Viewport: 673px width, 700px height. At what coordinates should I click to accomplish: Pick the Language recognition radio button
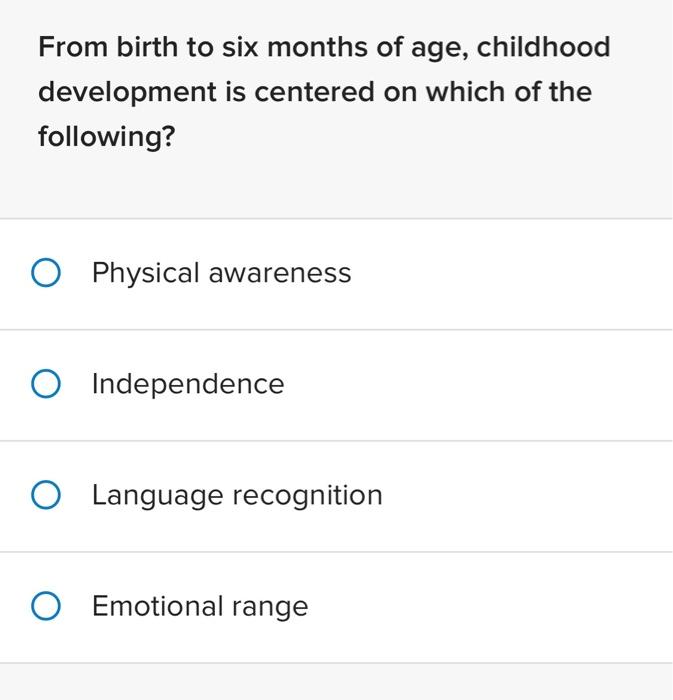[46, 495]
